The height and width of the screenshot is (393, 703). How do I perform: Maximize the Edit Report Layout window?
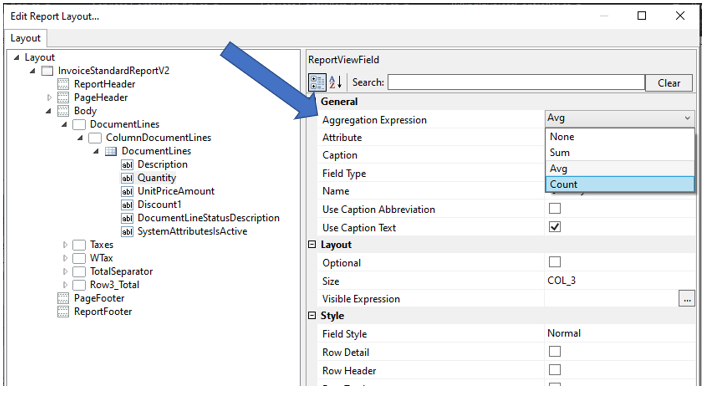(x=642, y=16)
